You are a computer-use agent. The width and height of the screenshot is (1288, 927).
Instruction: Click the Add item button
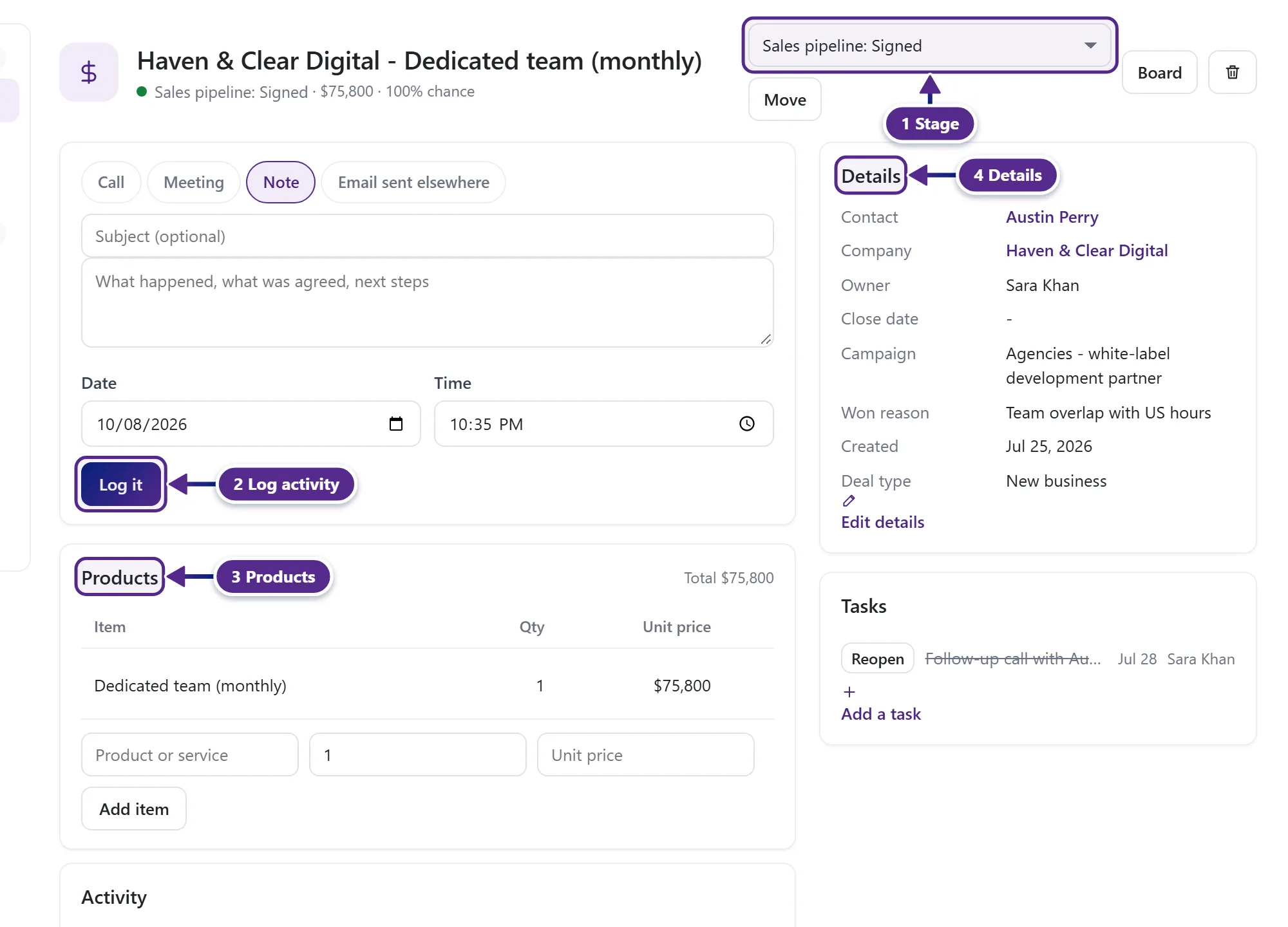click(134, 809)
